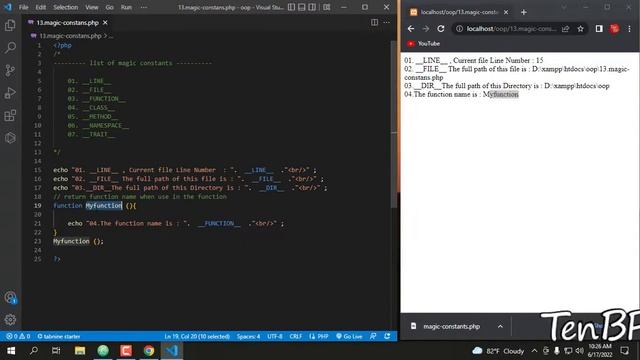View site information icon in address bar
This screenshot has height=360, width=640.
[459, 29]
